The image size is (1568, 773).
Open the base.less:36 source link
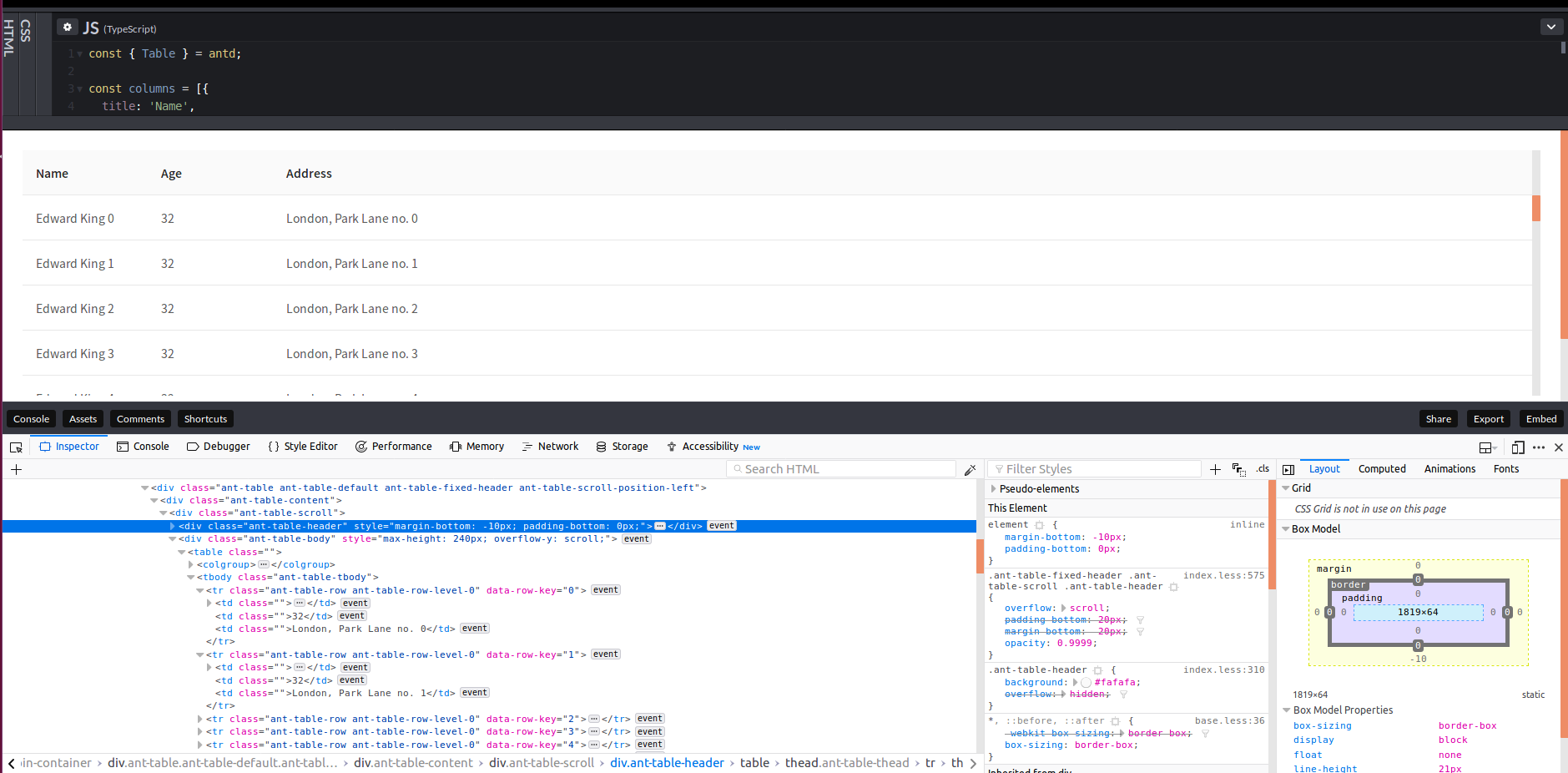pyautogui.click(x=1229, y=720)
